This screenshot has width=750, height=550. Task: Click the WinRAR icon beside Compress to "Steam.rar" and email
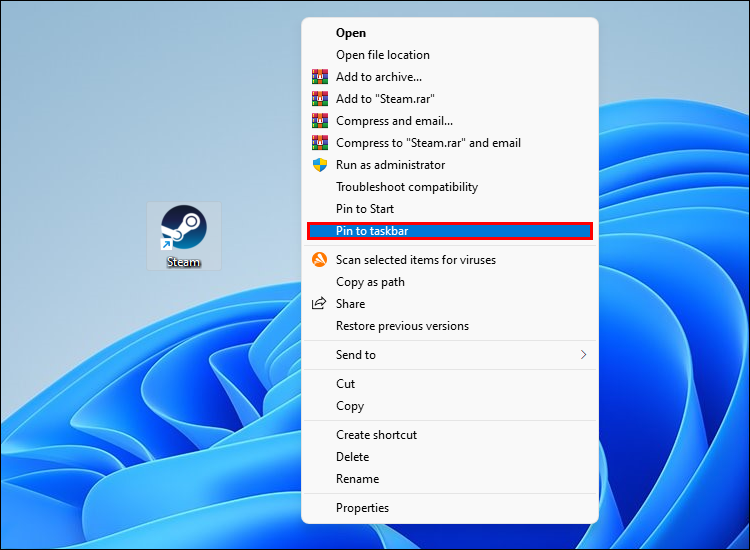pyautogui.click(x=320, y=143)
